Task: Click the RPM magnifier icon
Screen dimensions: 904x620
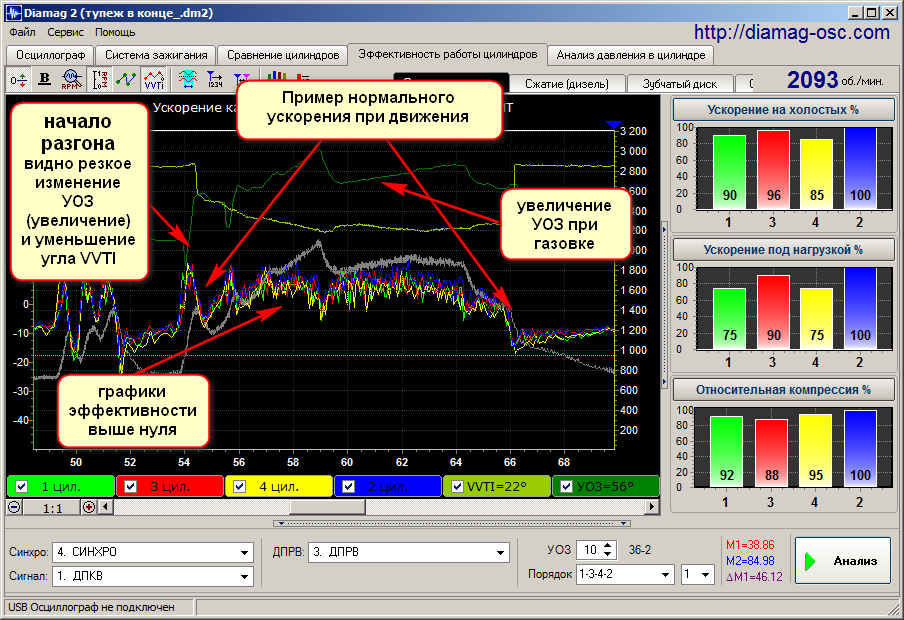Action: pyautogui.click(x=71, y=80)
